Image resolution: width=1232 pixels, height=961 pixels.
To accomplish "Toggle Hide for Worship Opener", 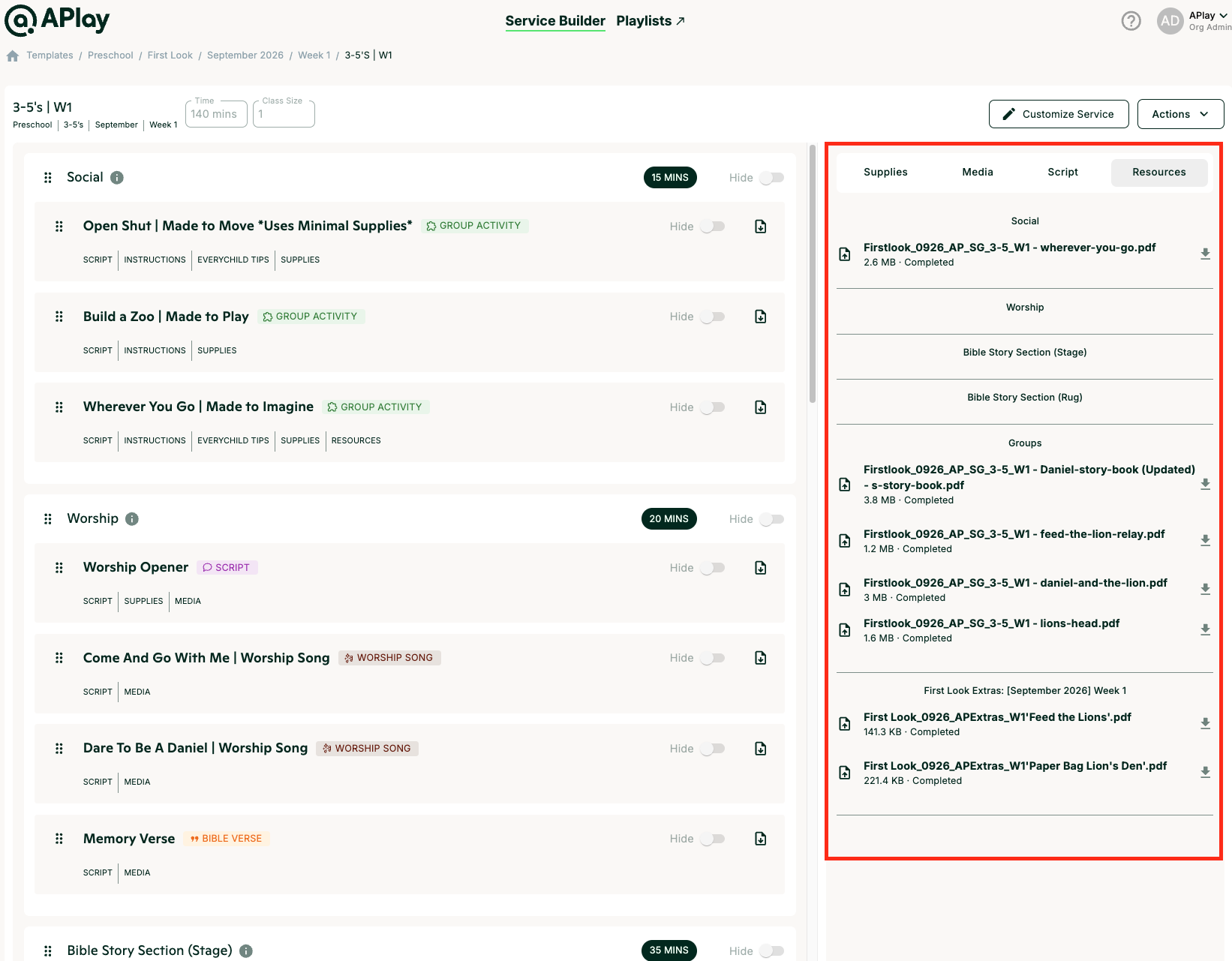I will [712, 568].
